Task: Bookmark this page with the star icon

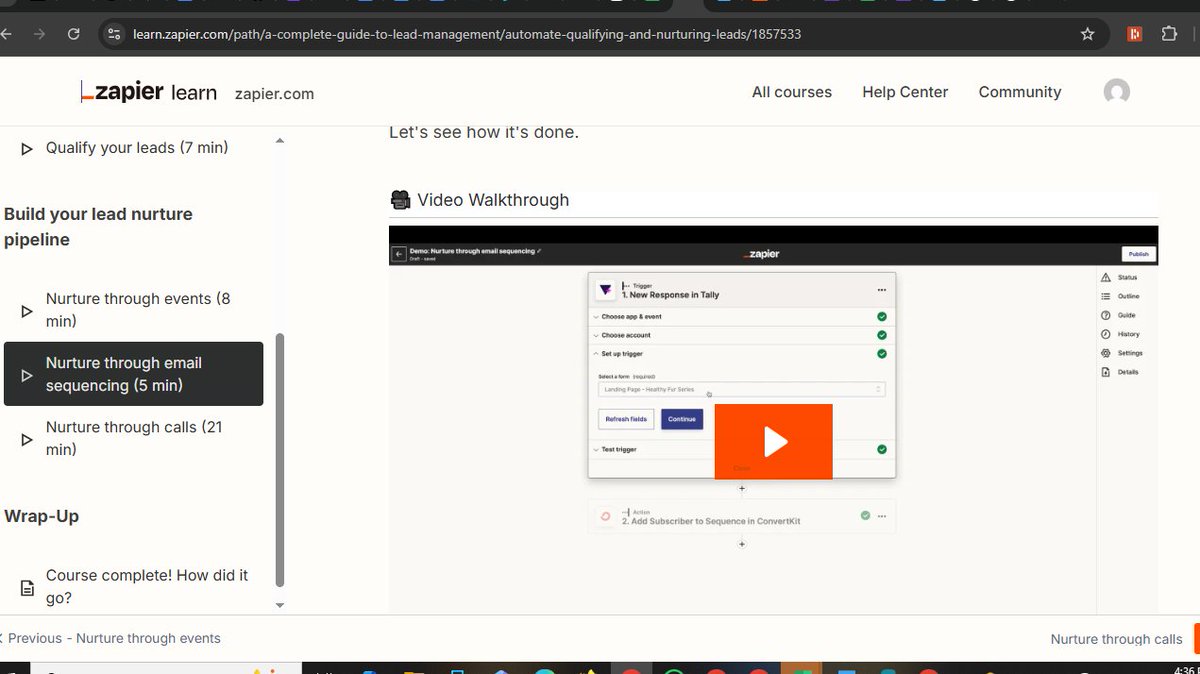Action: (x=1087, y=34)
